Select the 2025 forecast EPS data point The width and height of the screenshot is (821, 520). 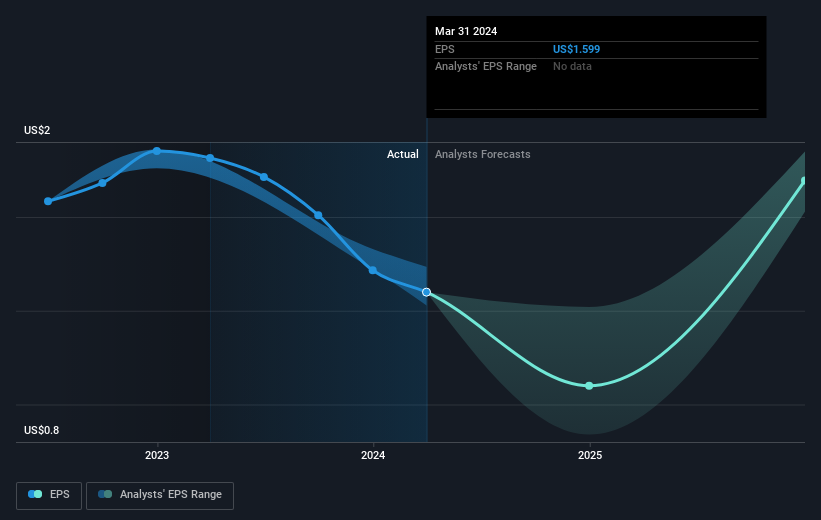pos(589,386)
